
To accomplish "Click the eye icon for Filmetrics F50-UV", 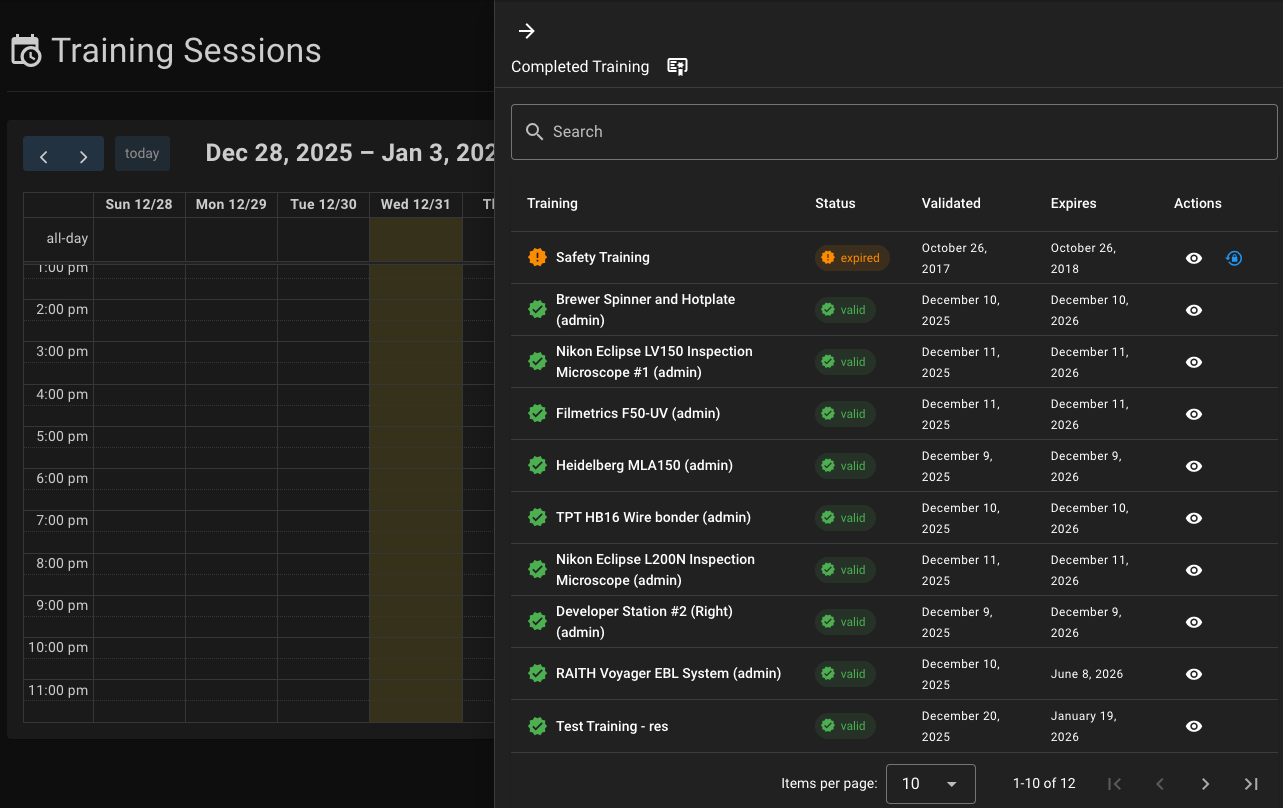I will [1193, 414].
